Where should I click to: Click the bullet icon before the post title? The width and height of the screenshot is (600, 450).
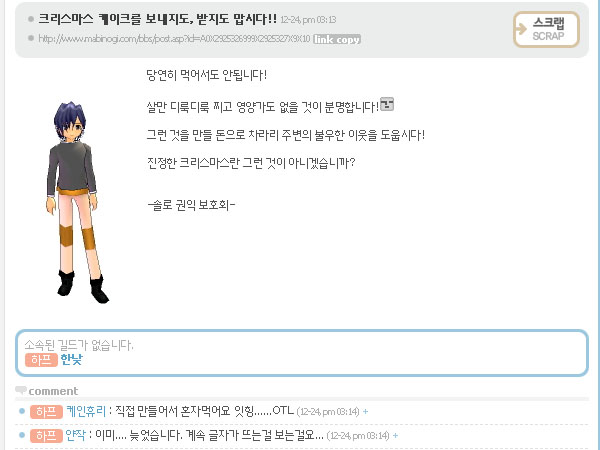coord(31,19)
